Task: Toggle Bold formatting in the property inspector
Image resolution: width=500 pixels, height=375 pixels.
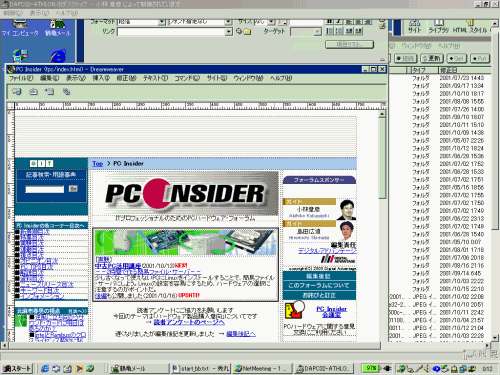Action: coord(329,21)
